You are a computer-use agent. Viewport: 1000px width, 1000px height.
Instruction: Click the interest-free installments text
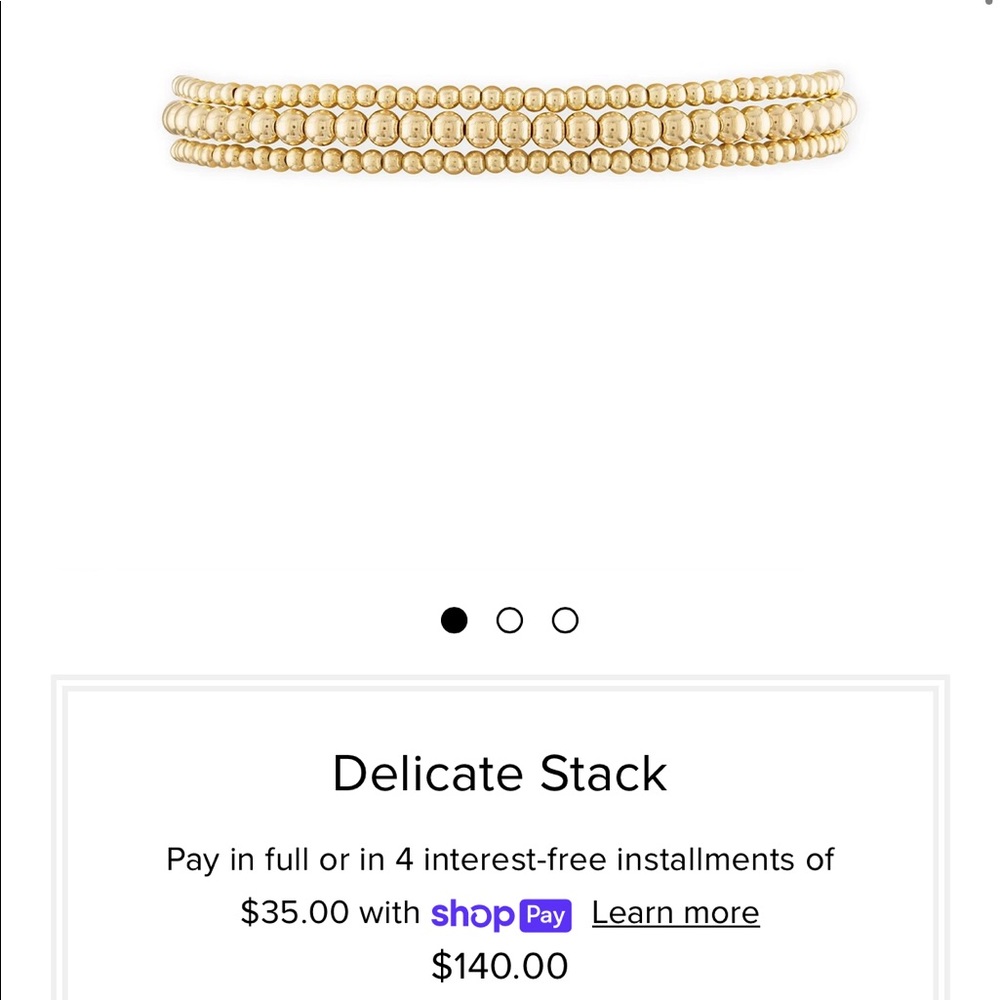(500, 859)
